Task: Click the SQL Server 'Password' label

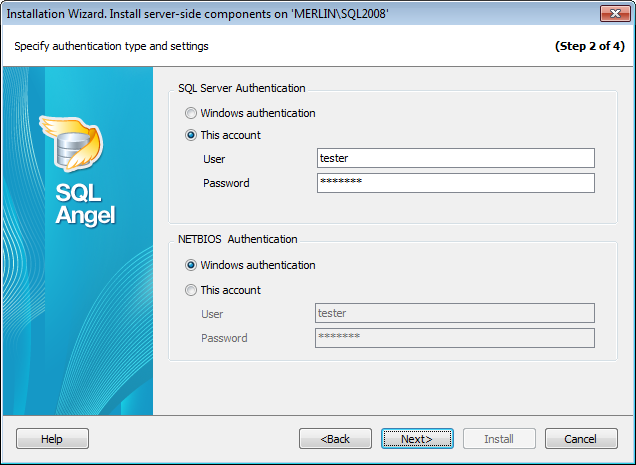Action: click(x=226, y=183)
